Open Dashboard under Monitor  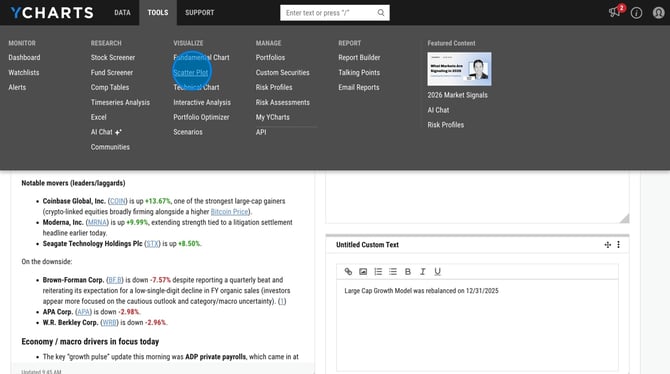coord(24,57)
